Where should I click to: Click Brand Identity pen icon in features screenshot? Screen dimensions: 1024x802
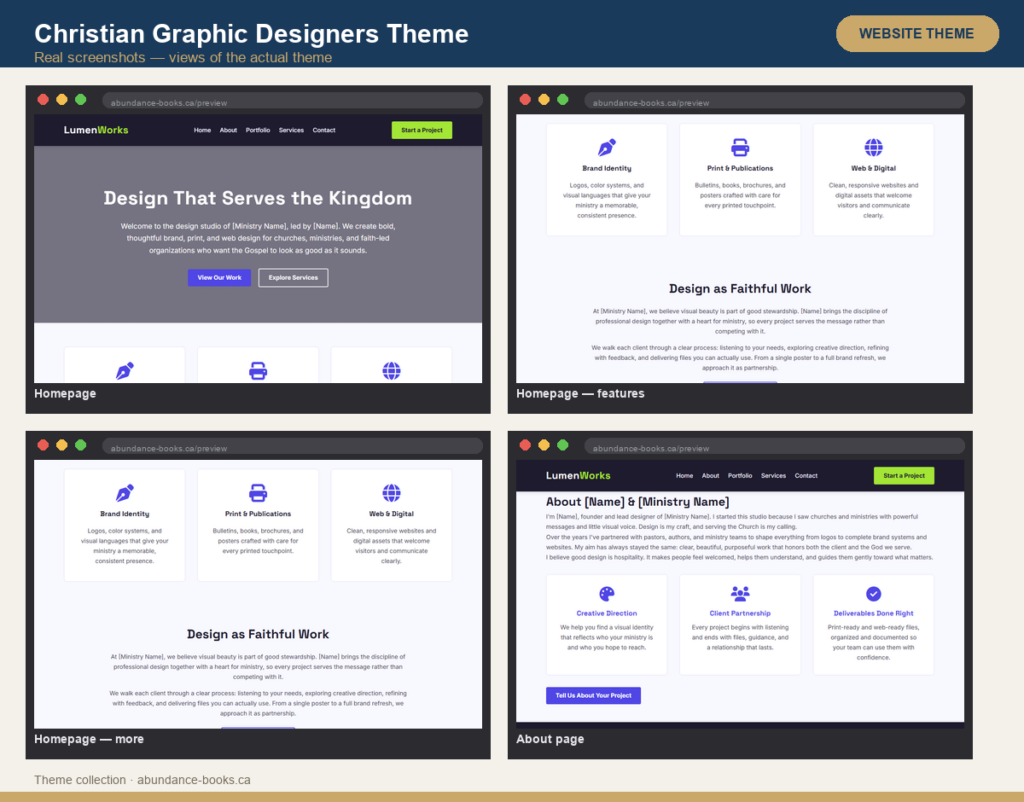(607, 148)
